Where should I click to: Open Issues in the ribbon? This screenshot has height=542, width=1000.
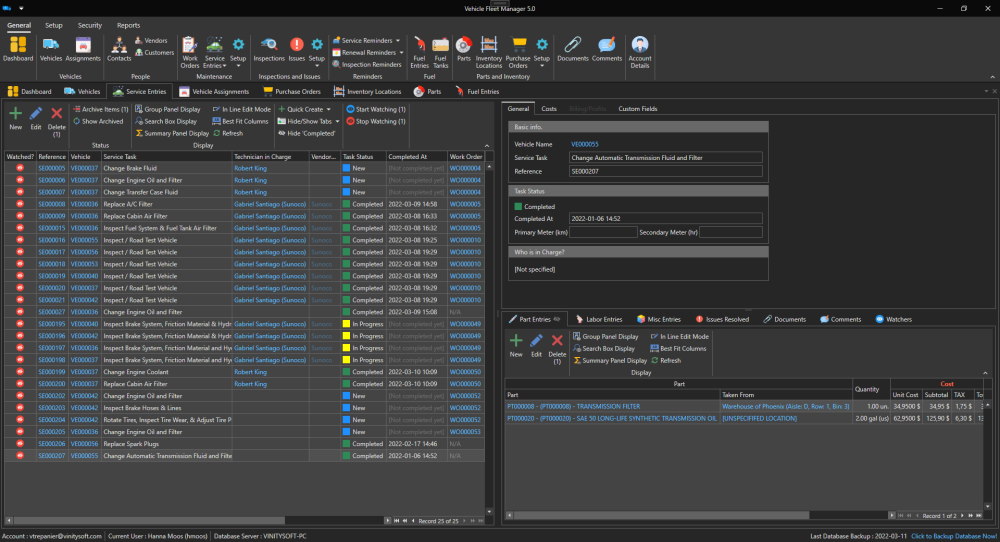pyautogui.click(x=297, y=49)
